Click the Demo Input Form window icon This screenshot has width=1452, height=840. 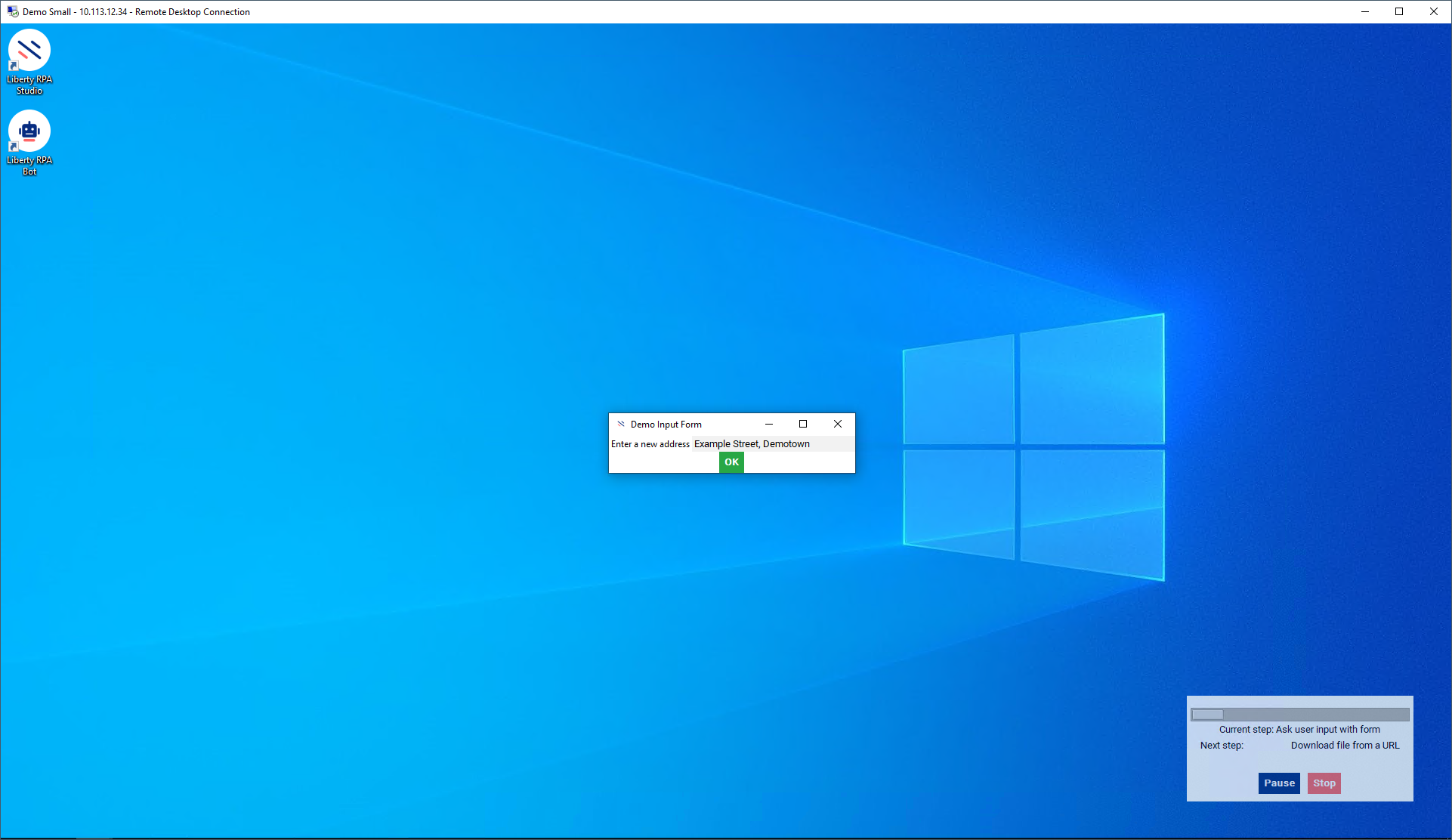pyautogui.click(x=621, y=424)
